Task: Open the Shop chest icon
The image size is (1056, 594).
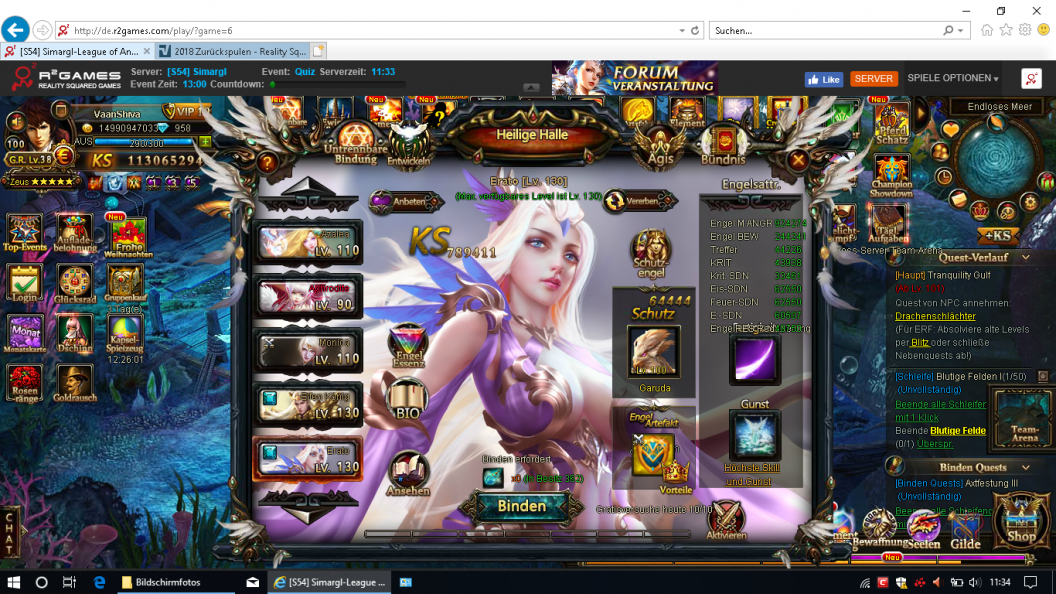Action: (1021, 521)
